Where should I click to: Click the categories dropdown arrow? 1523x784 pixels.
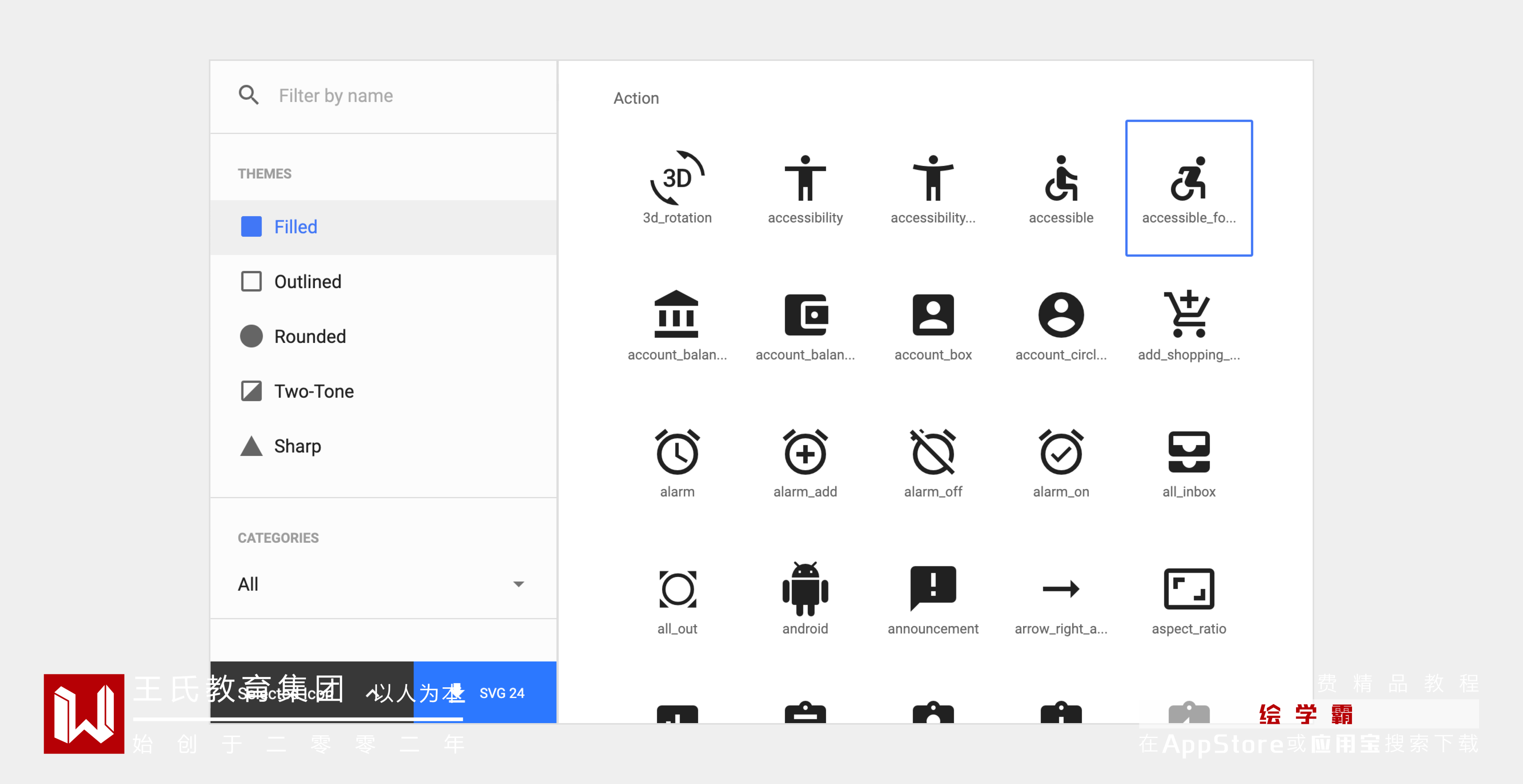tap(519, 584)
